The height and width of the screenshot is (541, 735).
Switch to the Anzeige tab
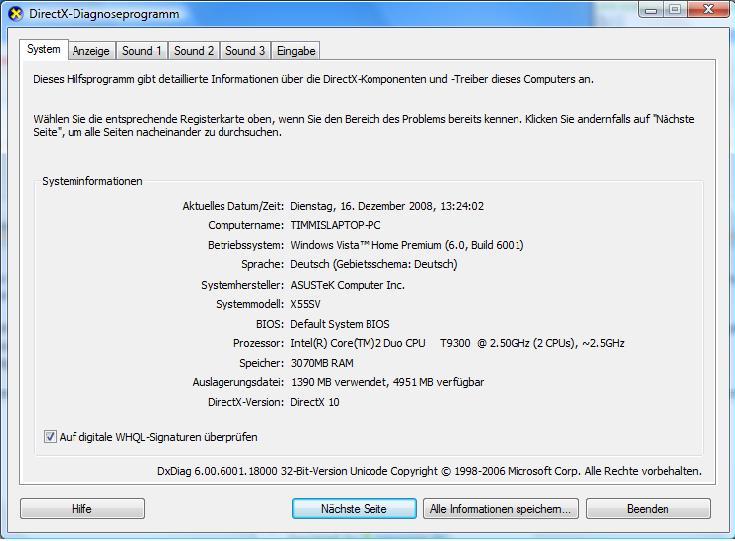(x=91, y=51)
